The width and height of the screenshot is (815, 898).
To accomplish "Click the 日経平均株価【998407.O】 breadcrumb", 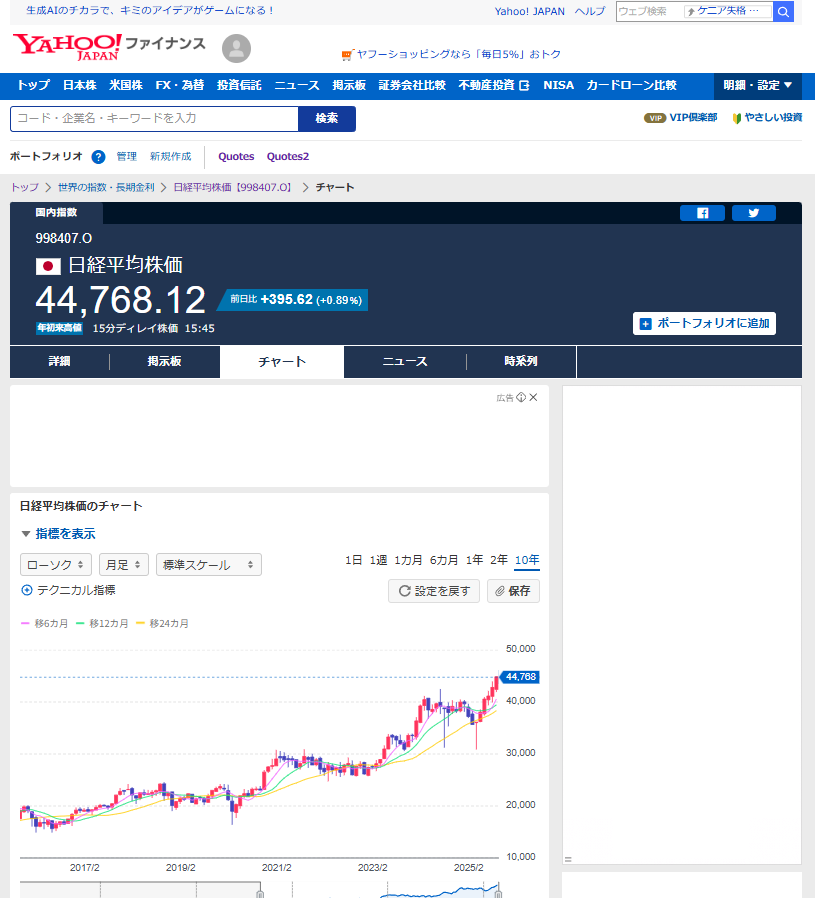I will (234, 188).
